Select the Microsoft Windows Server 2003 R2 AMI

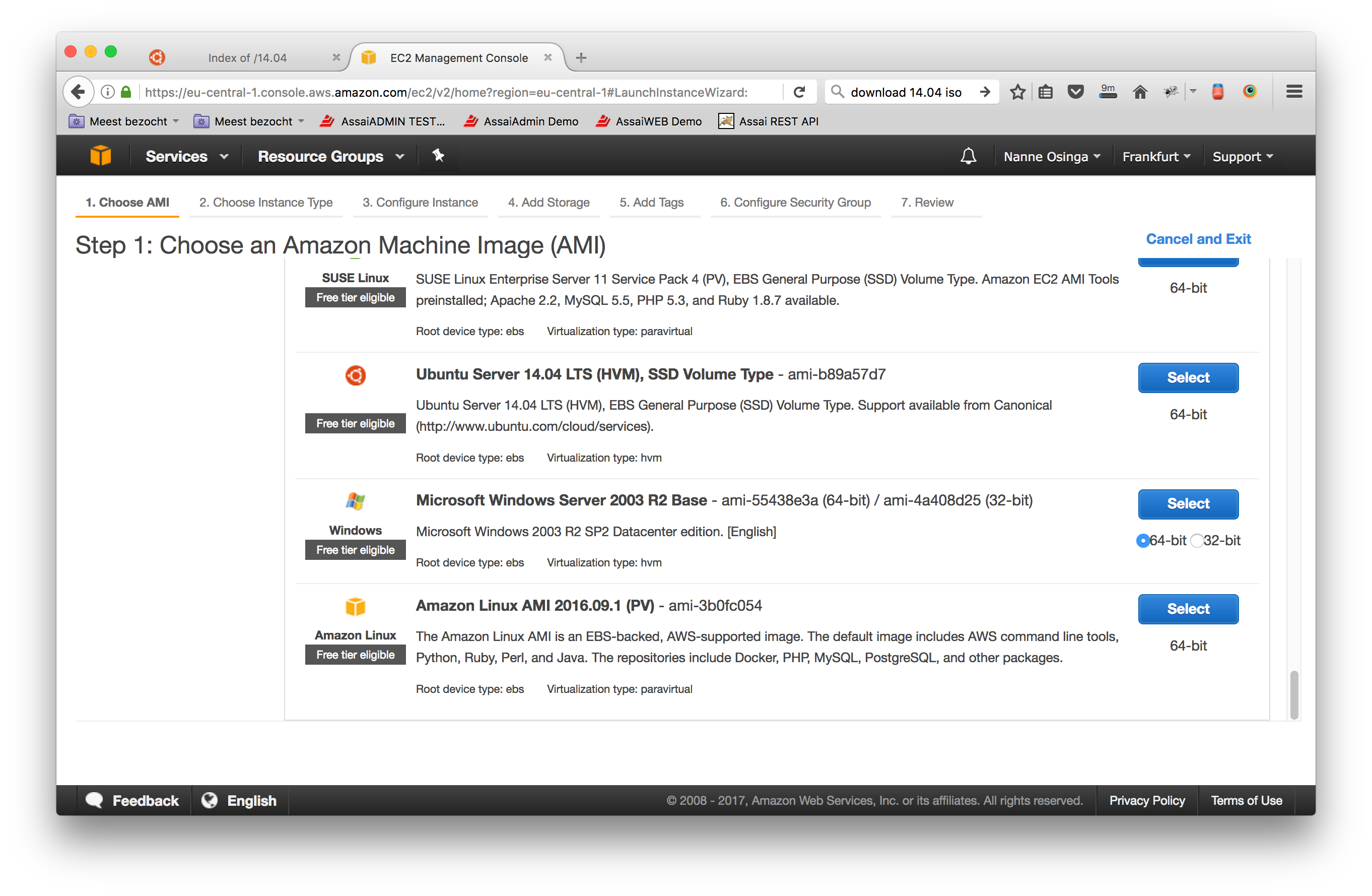pos(1188,503)
